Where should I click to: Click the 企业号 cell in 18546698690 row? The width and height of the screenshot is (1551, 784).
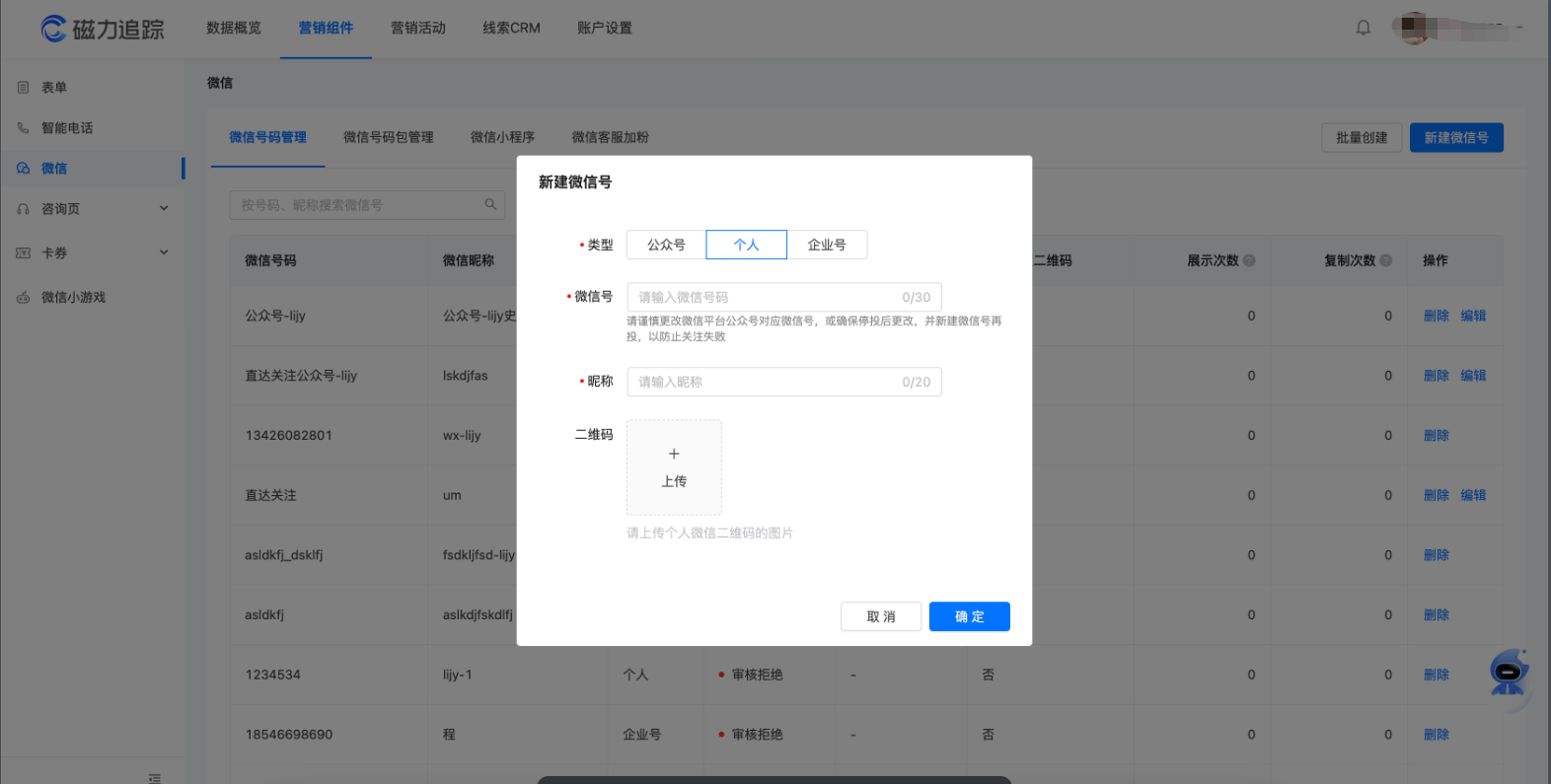[642, 735]
